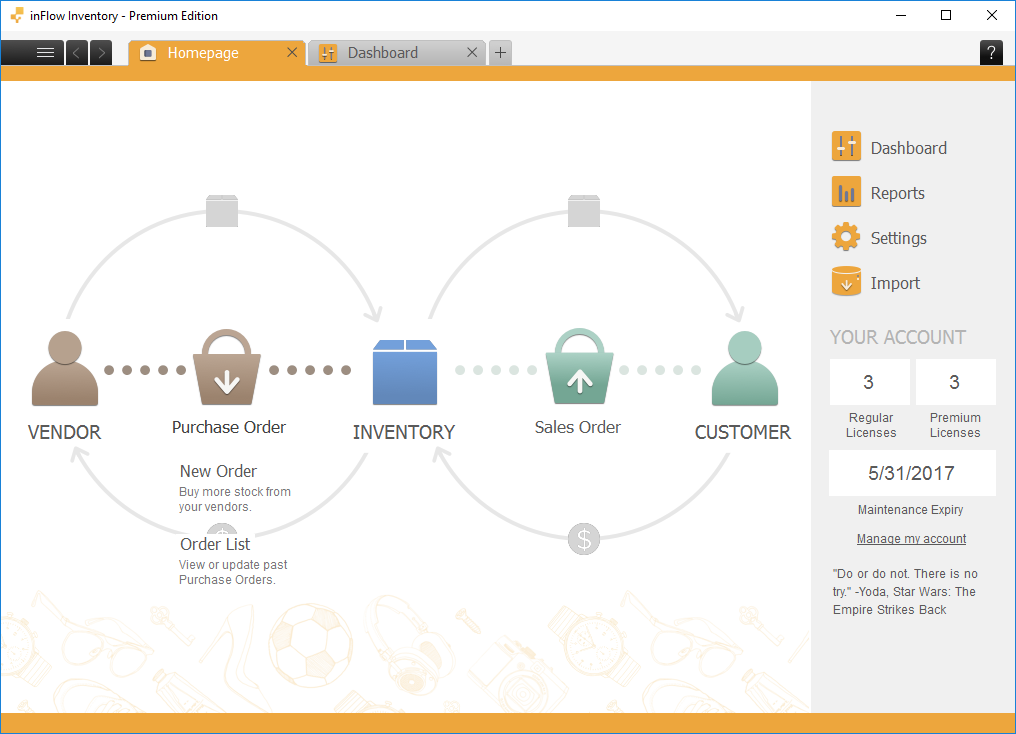The image size is (1016, 734).
Task: Open the Settings sidebar label
Action: click(x=898, y=238)
